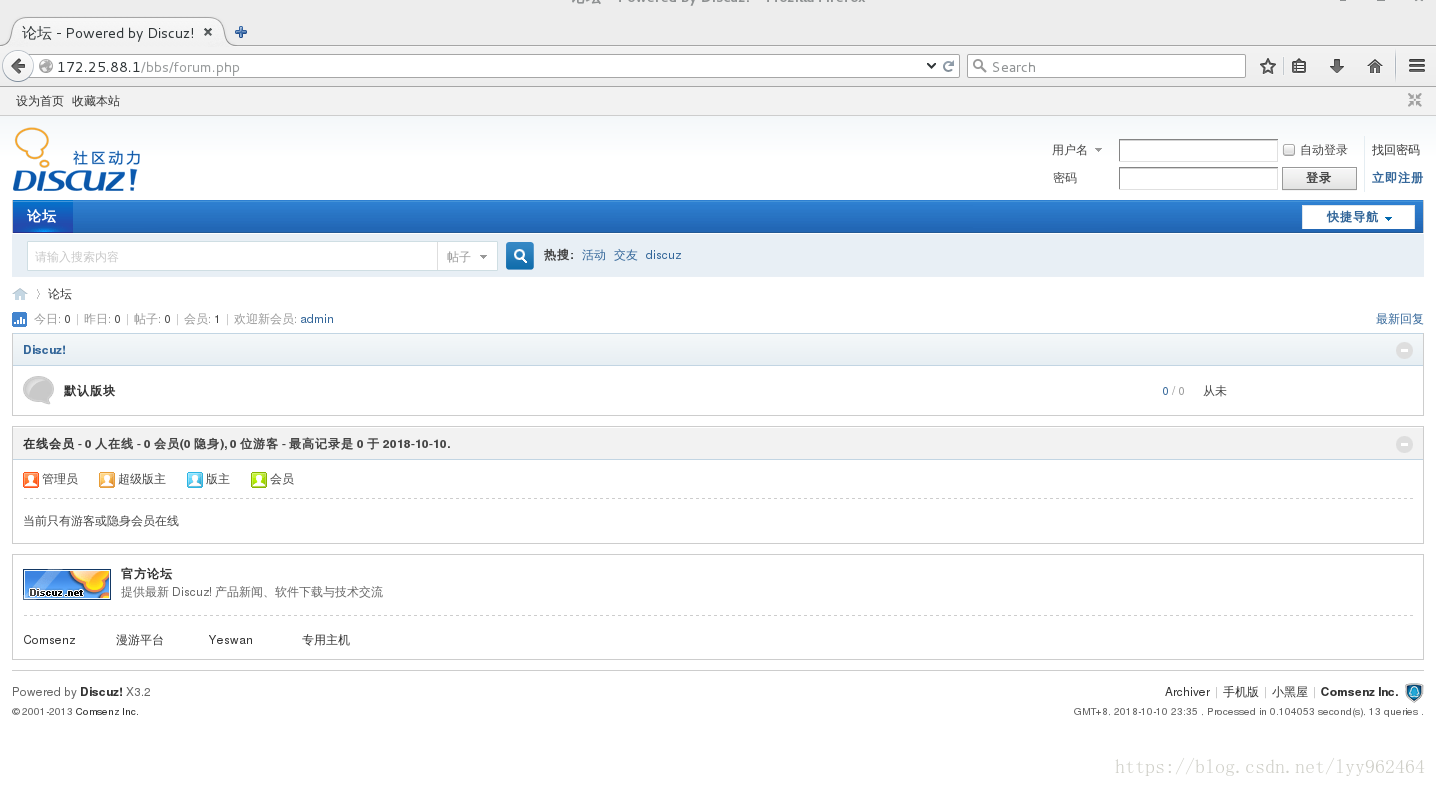The height and width of the screenshot is (787, 1436).
Task: Collapse the 在线会员 online members section
Action: 1404,444
